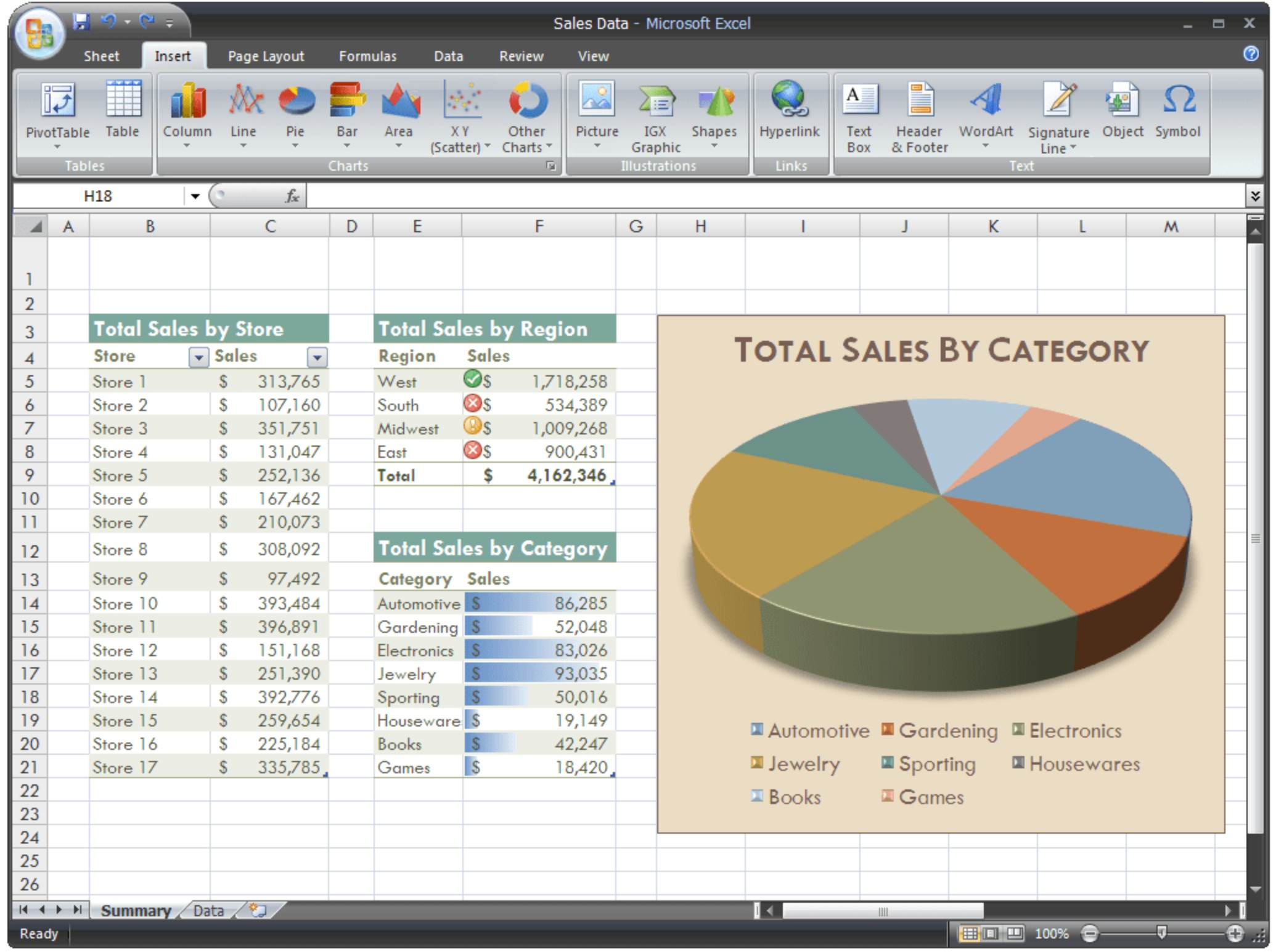Select the pie chart title text
Image resolution: width=1276 pixels, height=952 pixels.
point(941,351)
